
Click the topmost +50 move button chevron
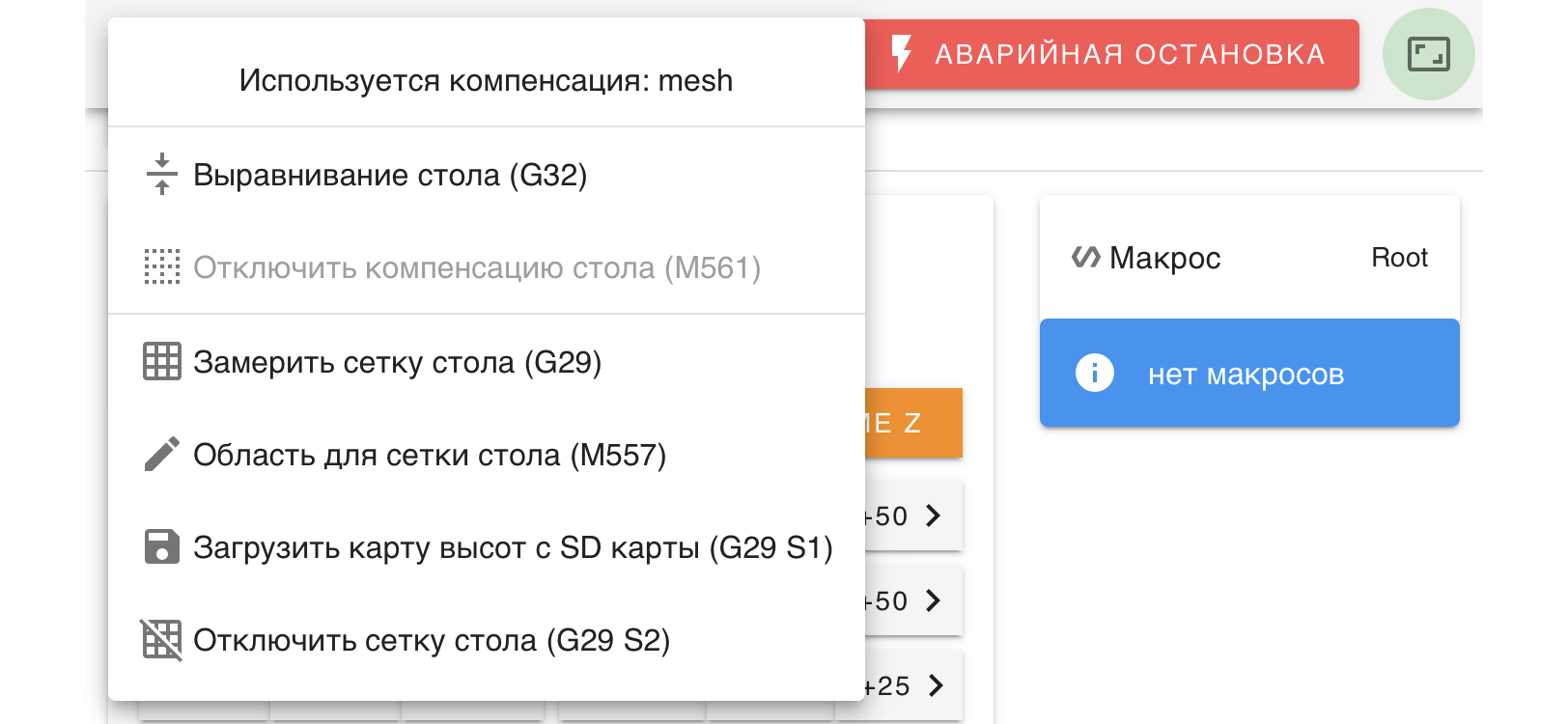[x=932, y=515]
